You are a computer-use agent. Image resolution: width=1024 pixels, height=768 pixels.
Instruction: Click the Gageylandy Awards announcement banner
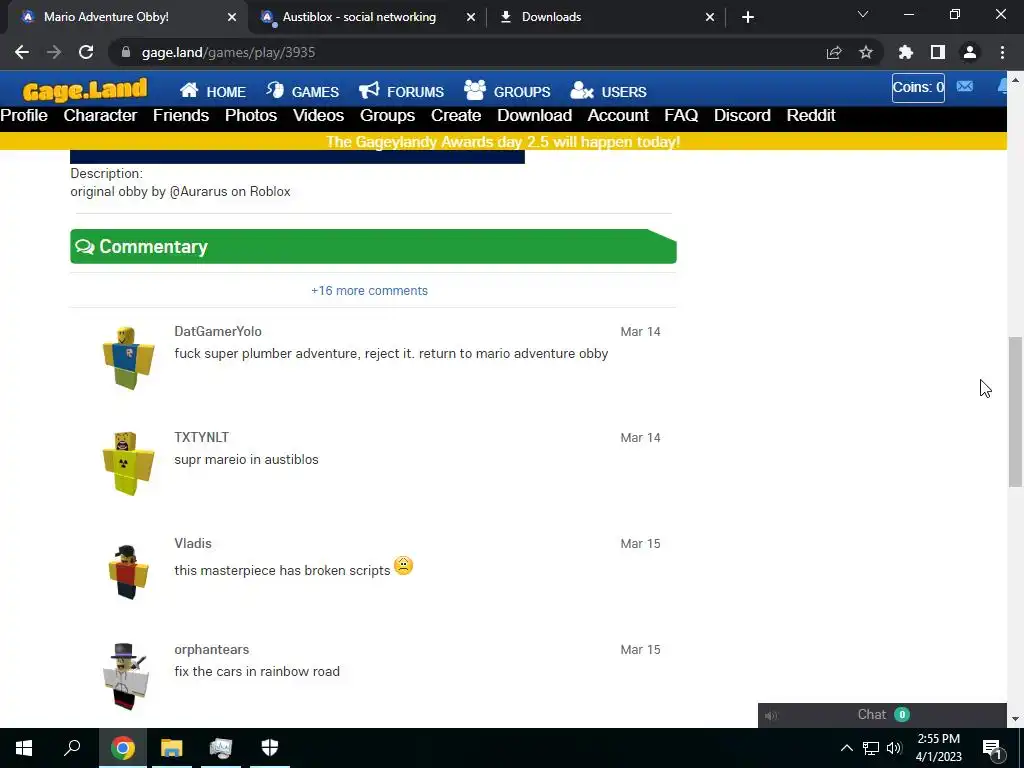pyautogui.click(x=503, y=142)
